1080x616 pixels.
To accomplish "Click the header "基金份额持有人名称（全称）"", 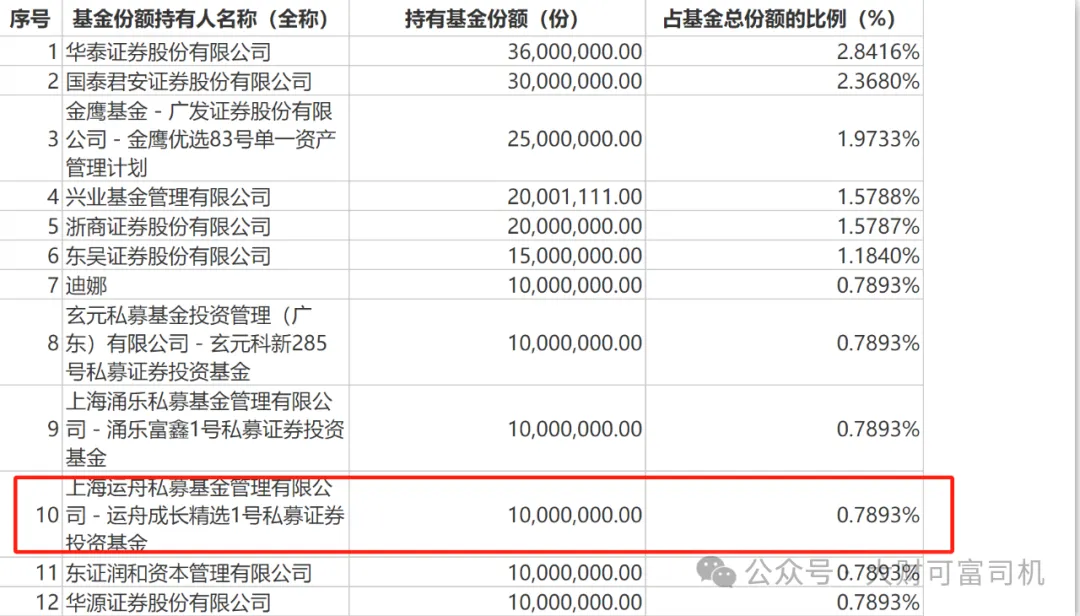I will tap(200, 19).
